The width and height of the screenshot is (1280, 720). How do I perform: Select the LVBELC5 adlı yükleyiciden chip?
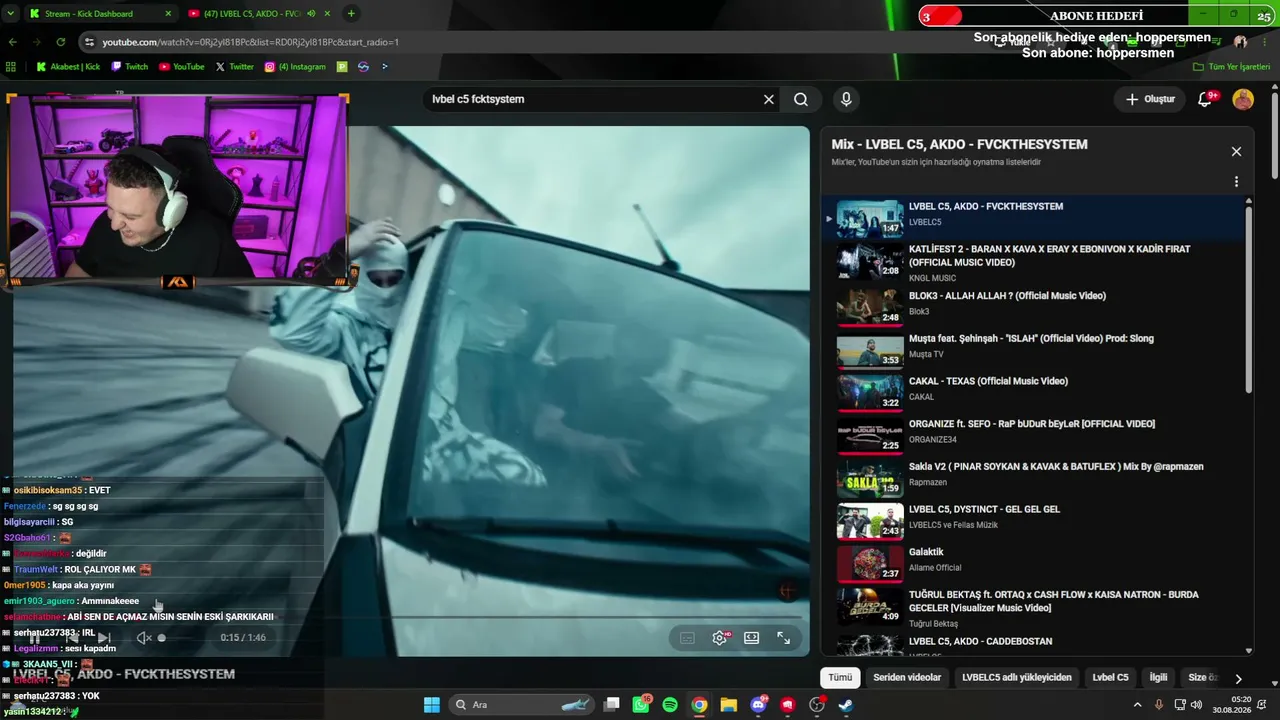[x=1017, y=677]
